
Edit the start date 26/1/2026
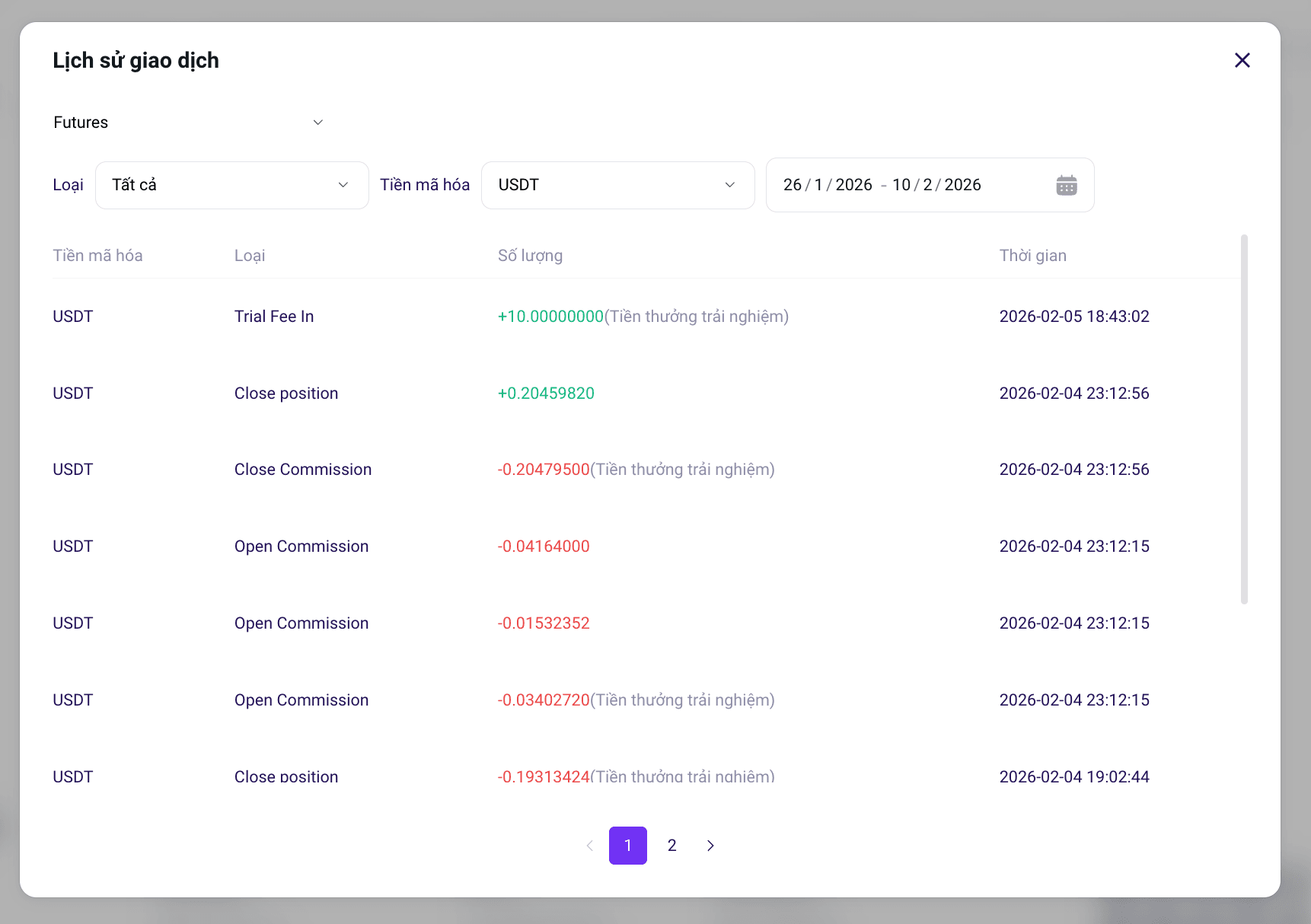point(828,185)
